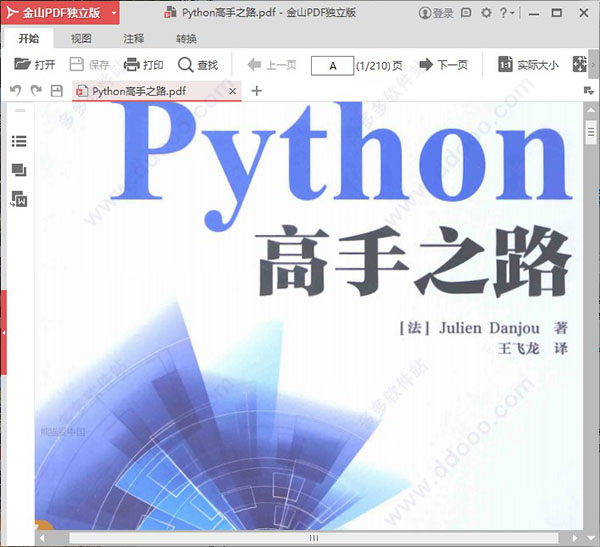This screenshot has width=600, height=547.
Task: Click the redo arrow icon
Action: tap(36, 91)
